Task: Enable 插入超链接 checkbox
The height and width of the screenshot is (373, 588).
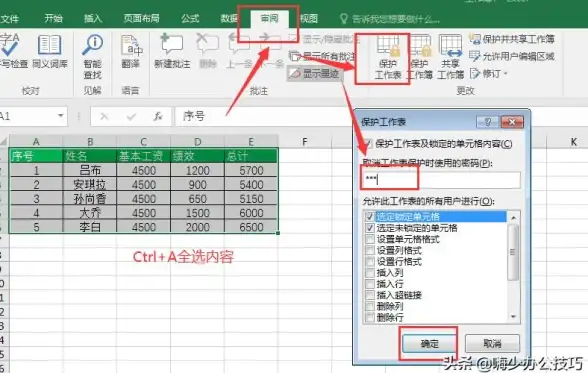Action: (x=370, y=295)
